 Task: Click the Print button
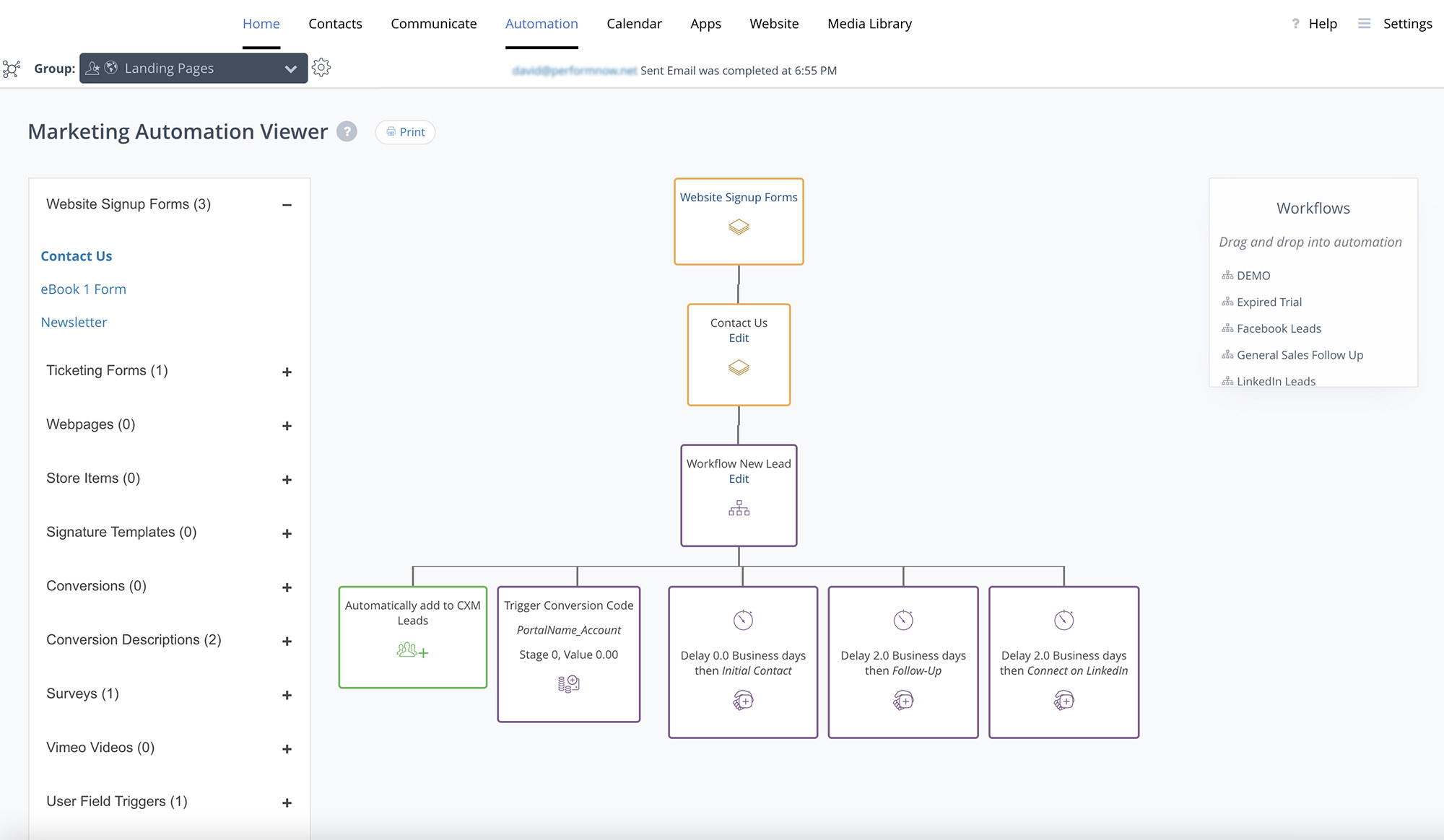tap(405, 132)
